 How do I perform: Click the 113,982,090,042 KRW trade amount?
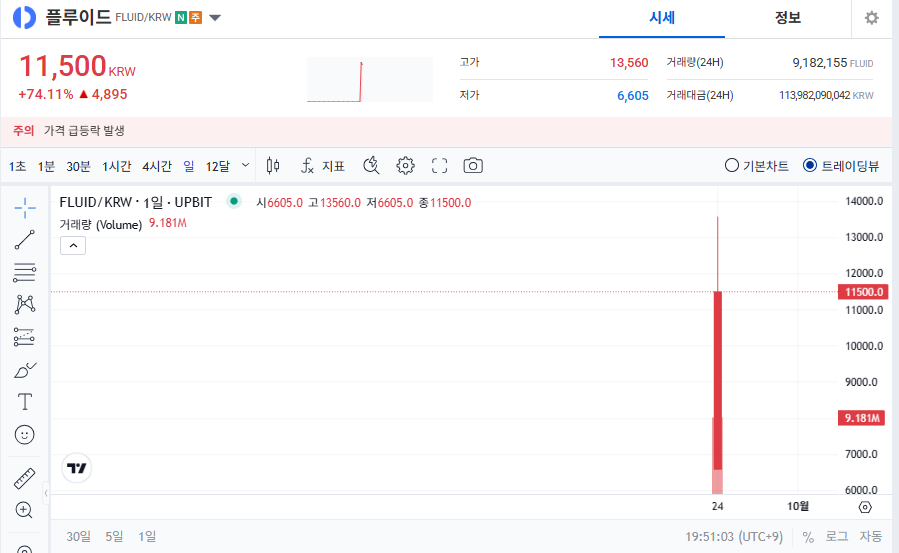point(826,96)
